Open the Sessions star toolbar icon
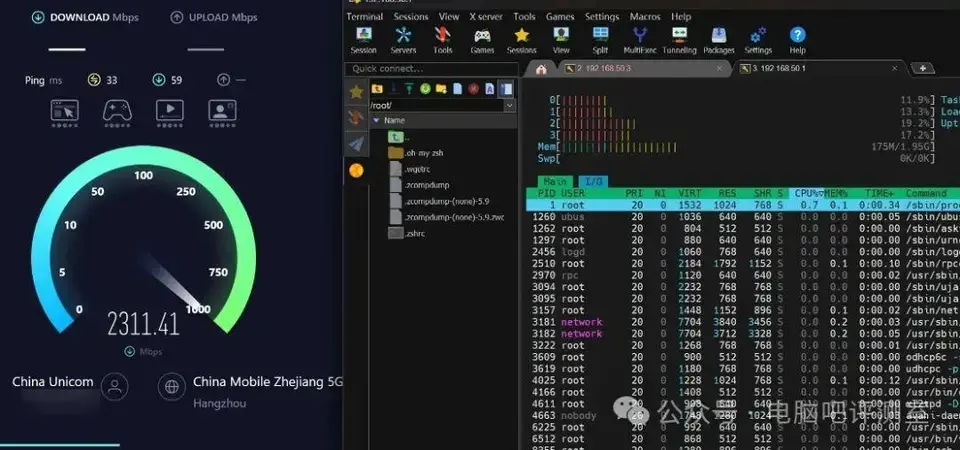960x450 pixels. [522, 40]
